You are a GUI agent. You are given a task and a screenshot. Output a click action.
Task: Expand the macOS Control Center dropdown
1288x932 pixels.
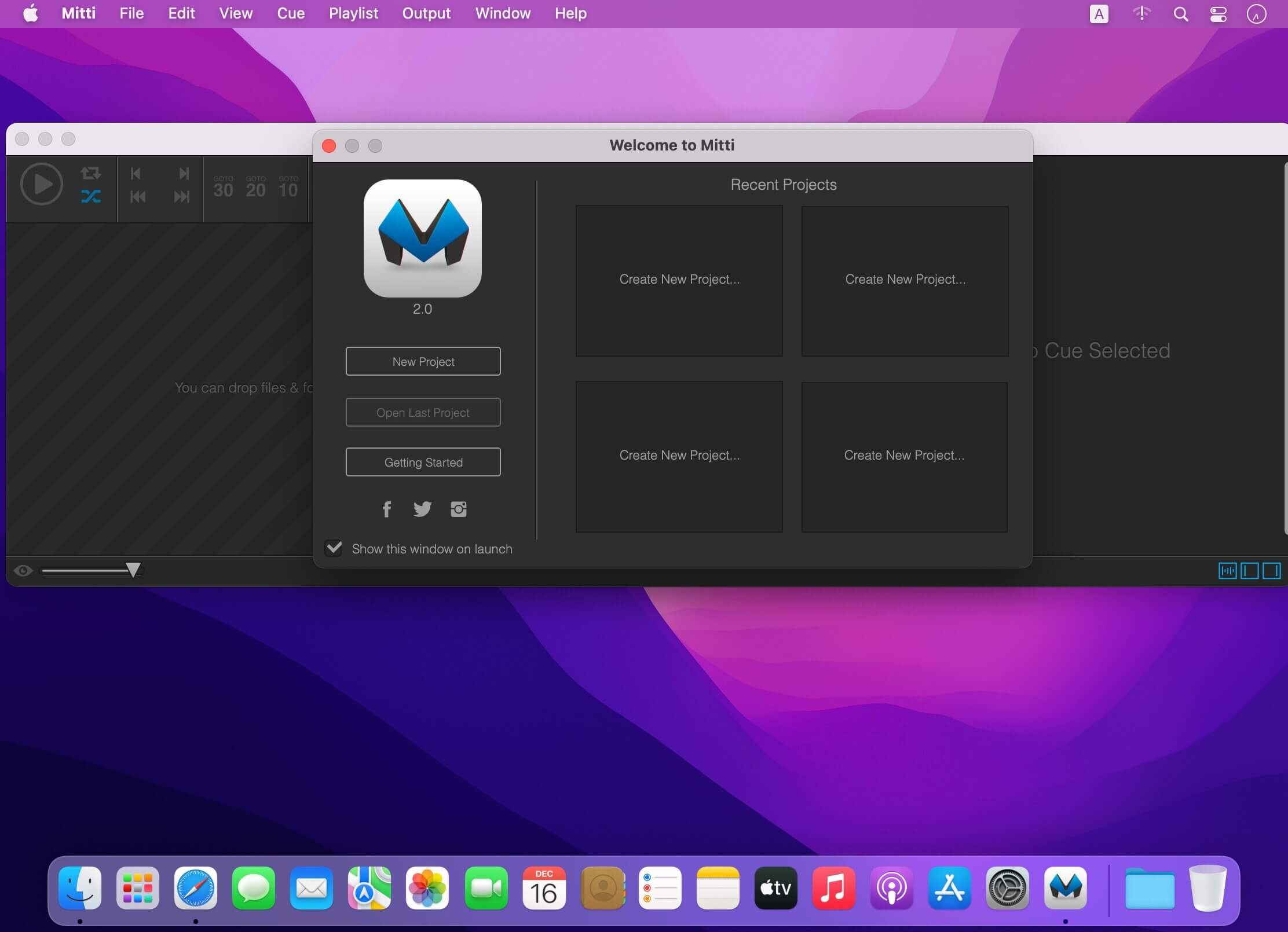click(x=1218, y=14)
